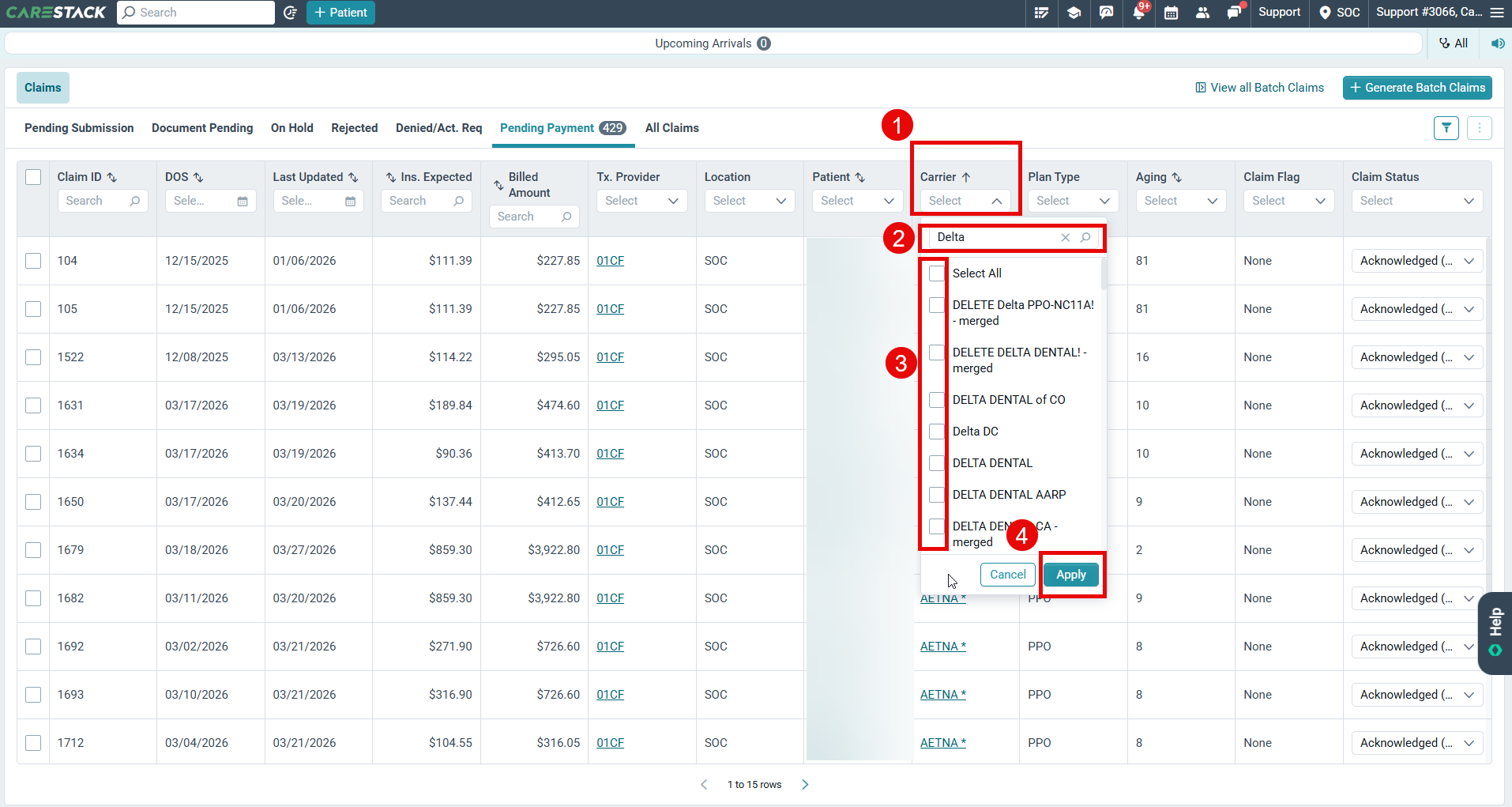This screenshot has height=807, width=1512.
Task: Open the task list icon in top bar
Action: pyautogui.click(x=1042, y=13)
